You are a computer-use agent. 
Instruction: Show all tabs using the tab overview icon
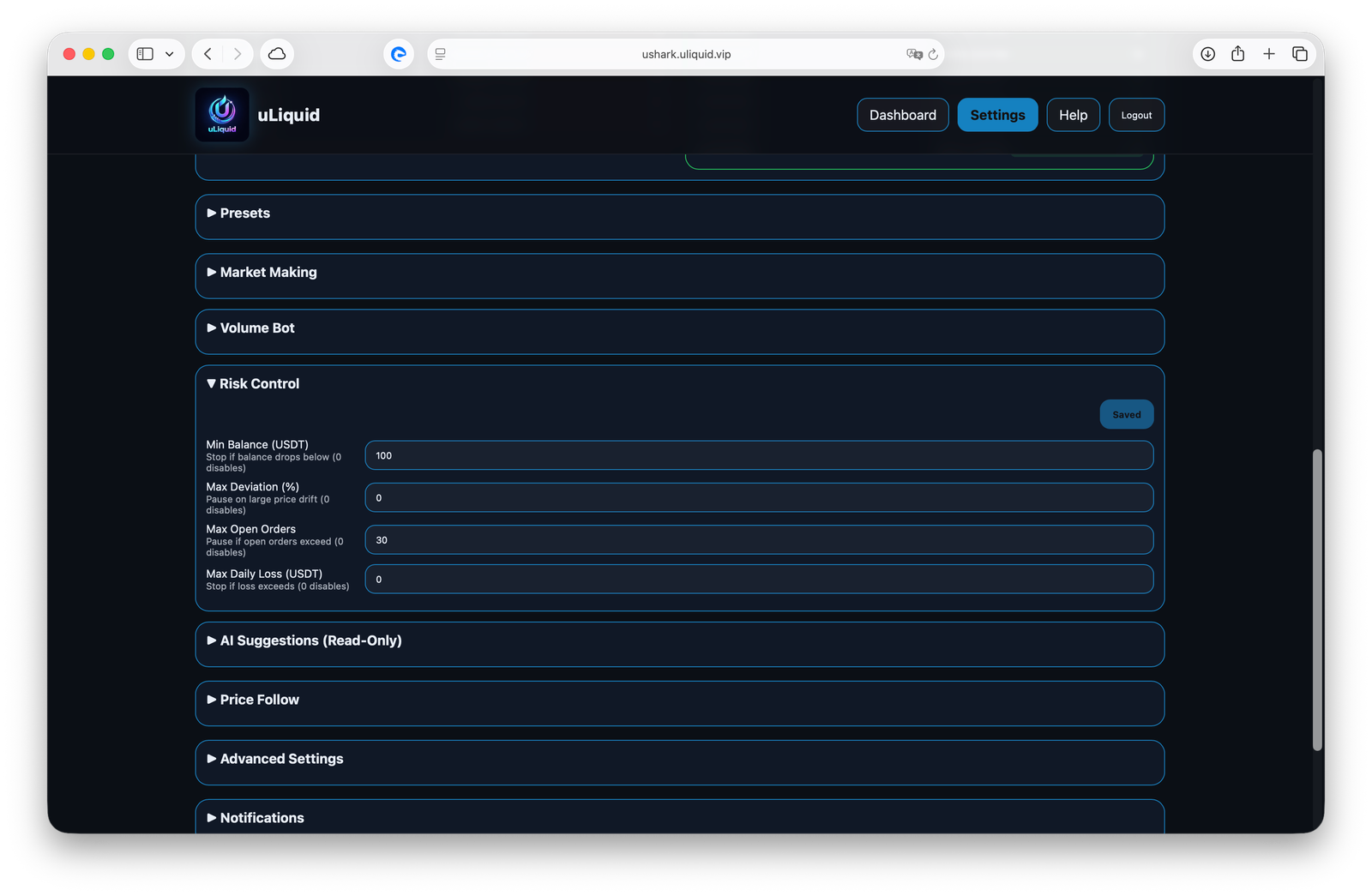coord(1300,53)
